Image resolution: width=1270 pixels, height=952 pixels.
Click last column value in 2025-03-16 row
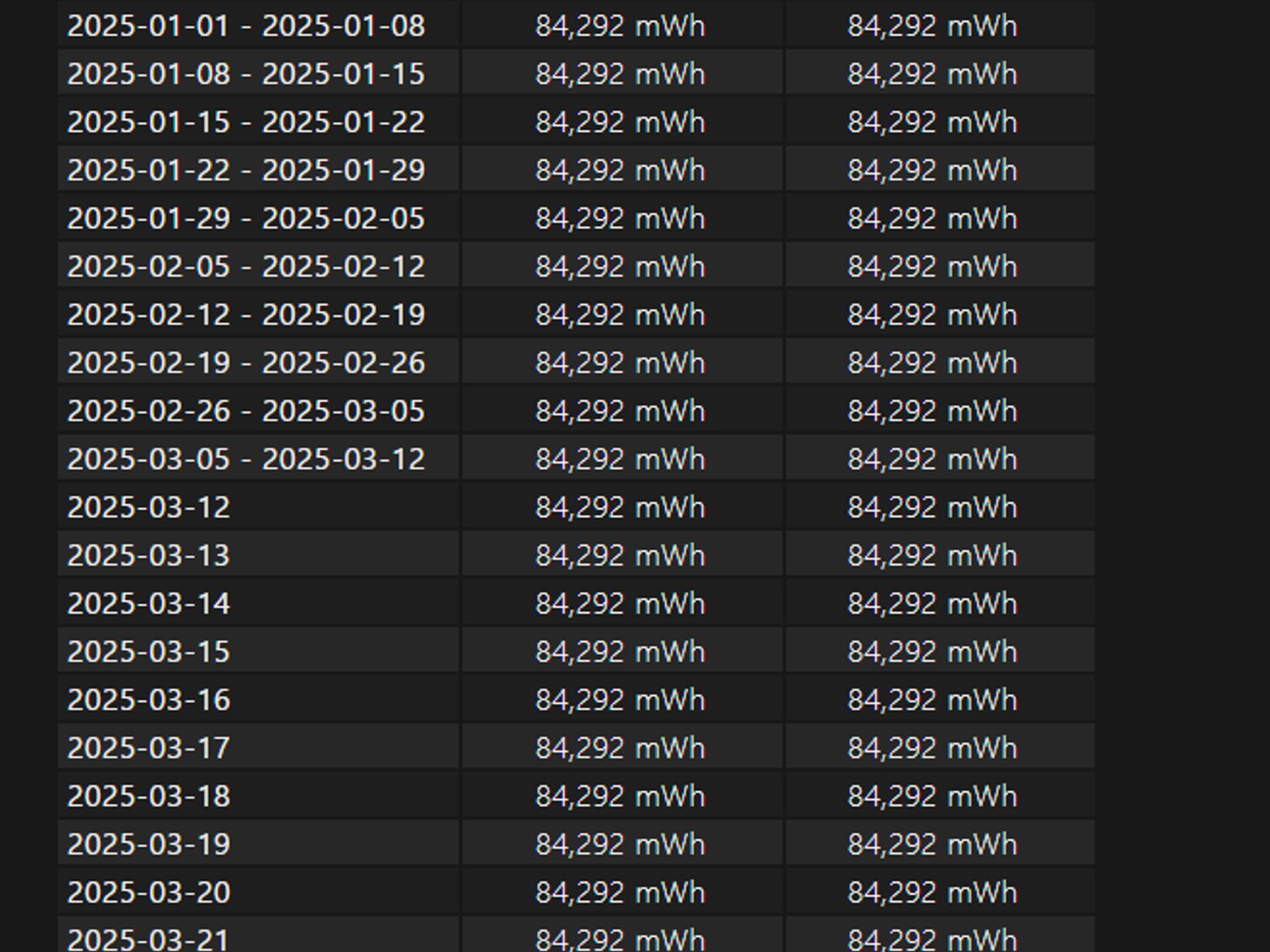click(933, 700)
